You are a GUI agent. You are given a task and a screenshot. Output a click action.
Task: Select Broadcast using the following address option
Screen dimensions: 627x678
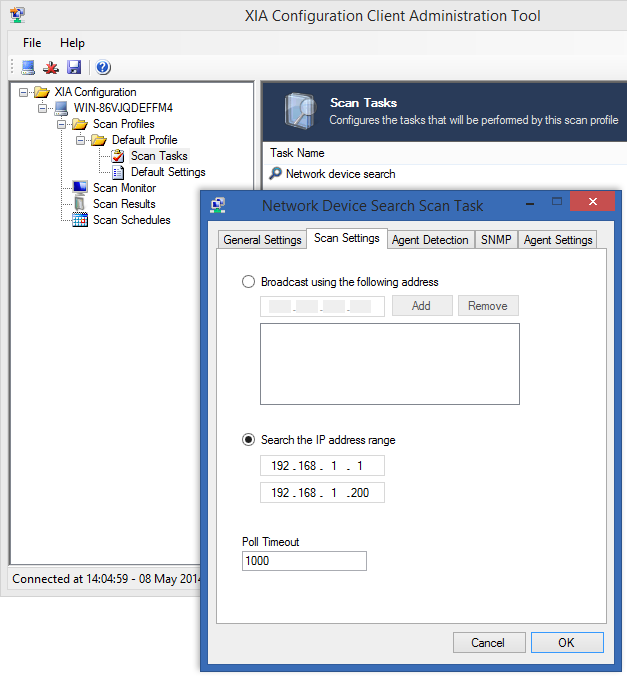(x=248, y=282)
